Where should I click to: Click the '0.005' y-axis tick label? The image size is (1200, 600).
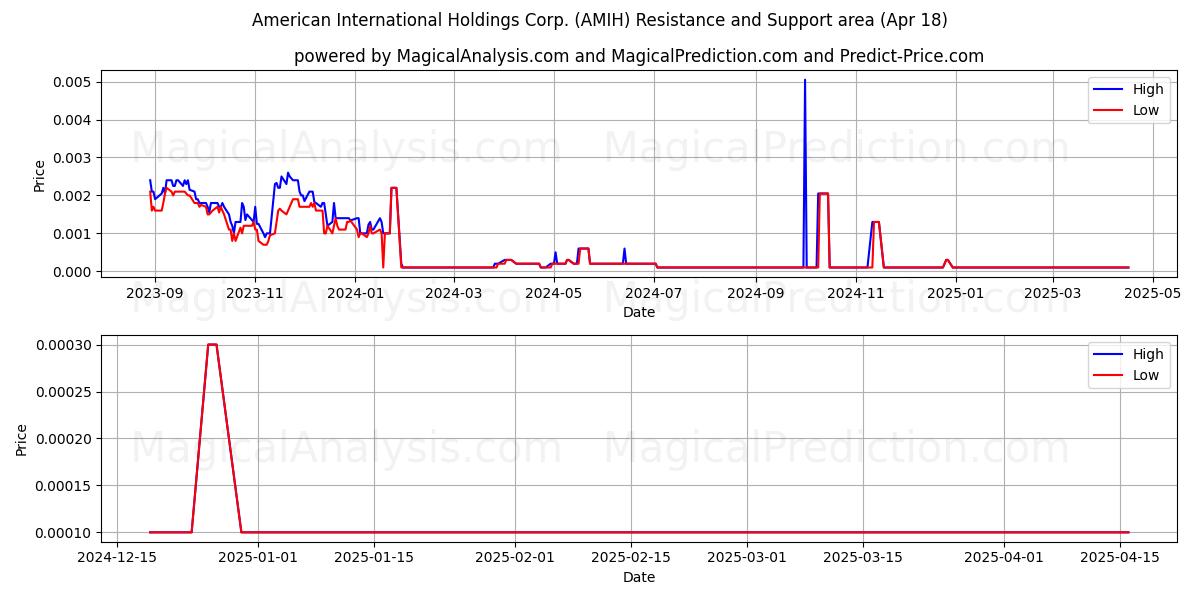73,82
